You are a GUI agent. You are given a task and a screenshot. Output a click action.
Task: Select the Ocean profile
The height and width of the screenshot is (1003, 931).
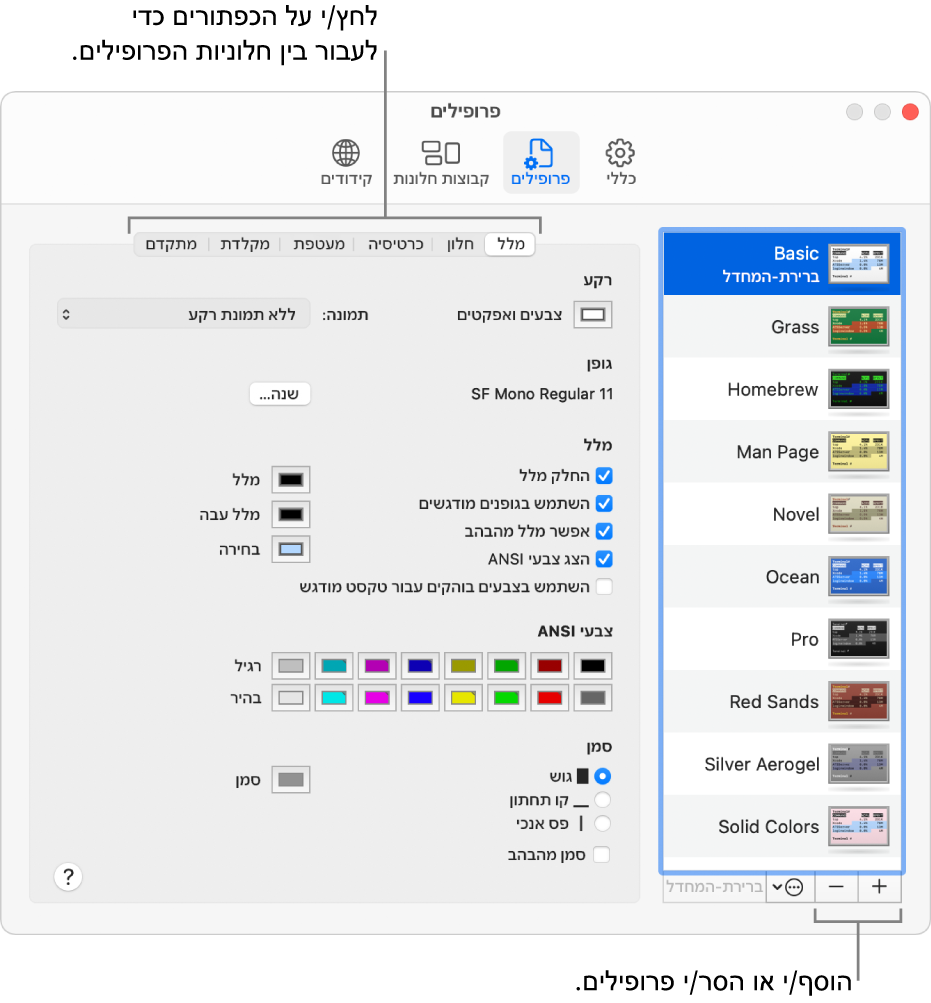pos(782,576)
